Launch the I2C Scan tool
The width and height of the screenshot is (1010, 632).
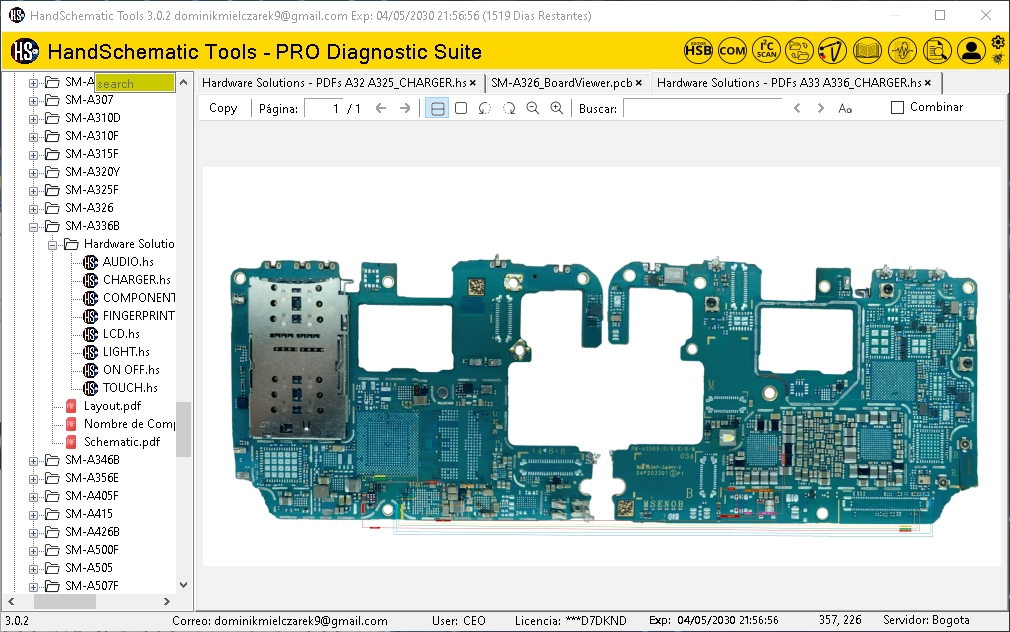tap(767, 50)
